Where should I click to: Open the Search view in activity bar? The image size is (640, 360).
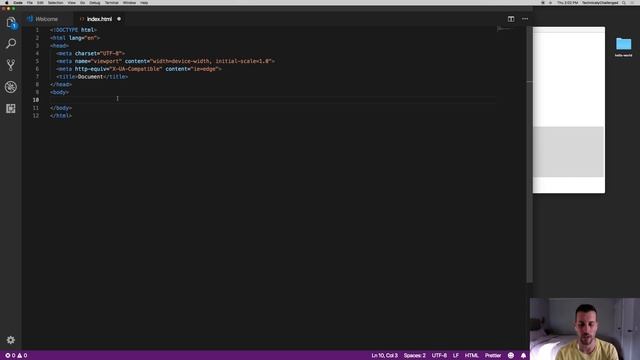(11, 43)
